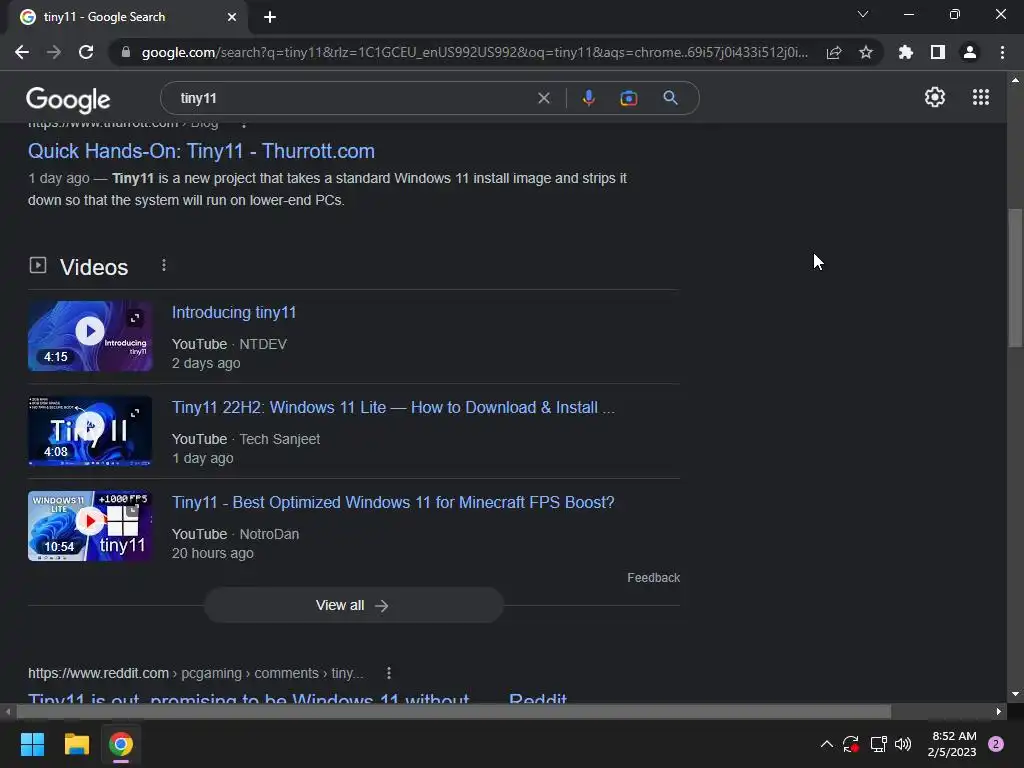Open the Videos section options menu
This screenshot has height=768, width=1024.
pyautogui.click(x=164, y=265)
